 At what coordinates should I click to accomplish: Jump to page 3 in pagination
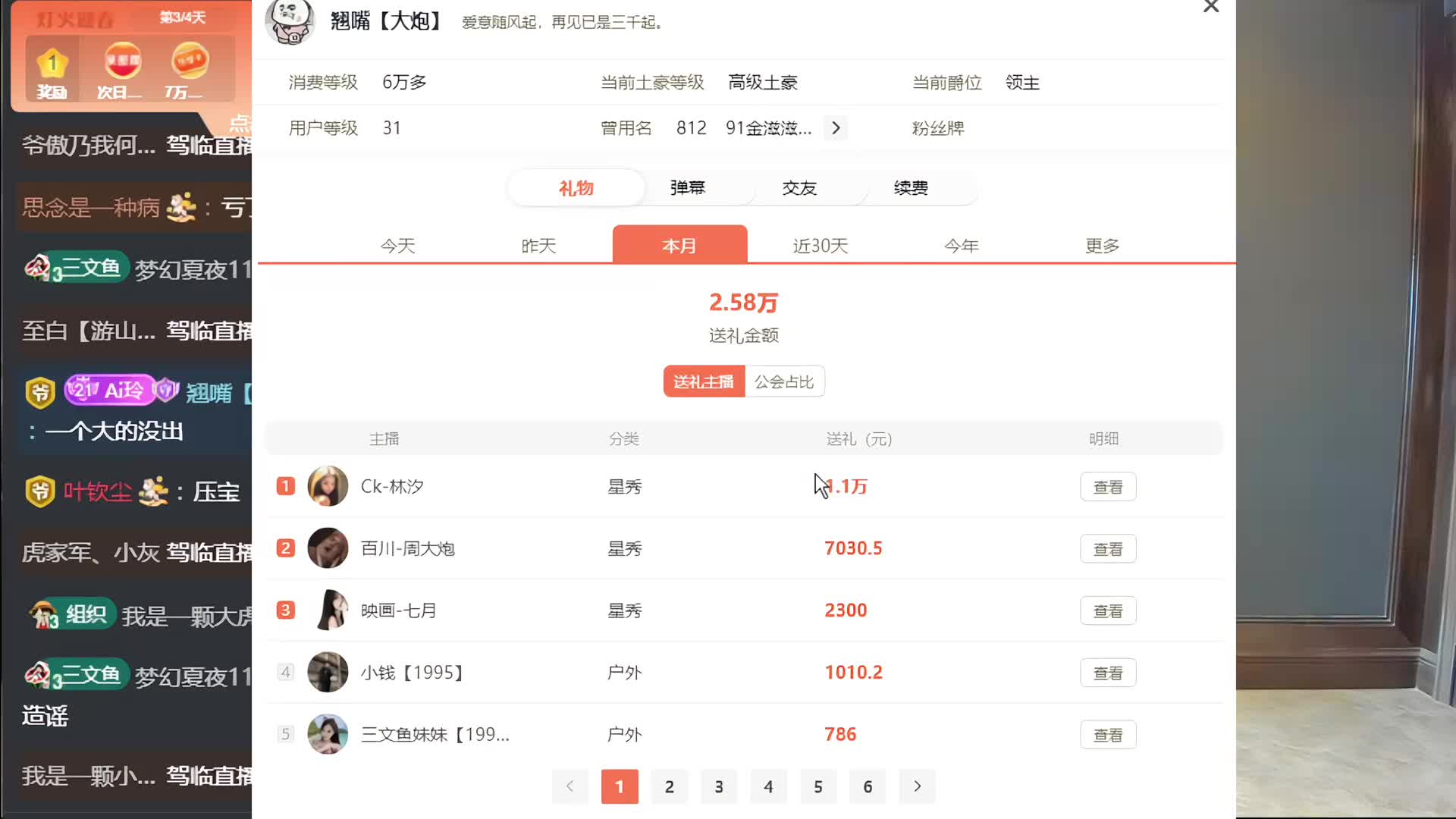tap(719, 786)
